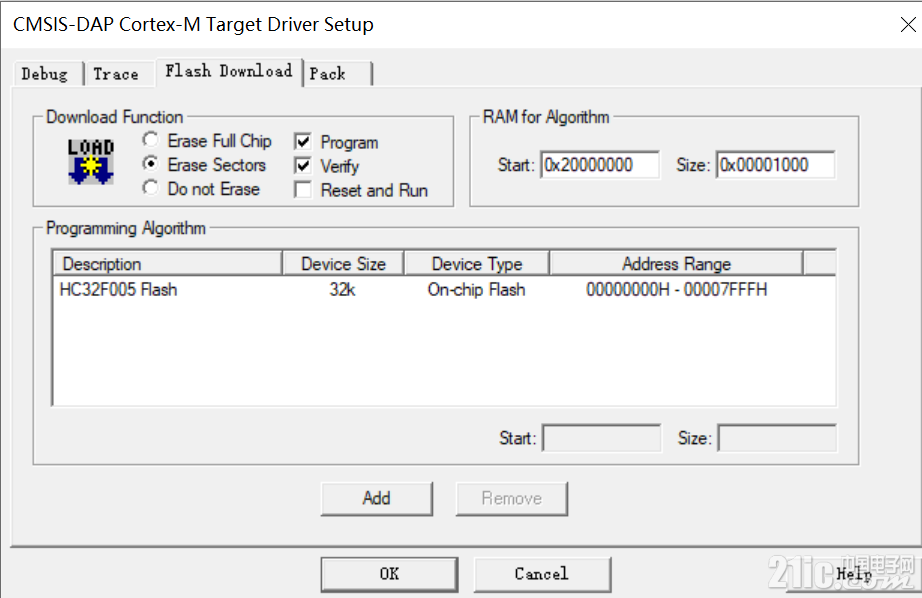922x598 pixels.
Task: Click the Remove button
Action: pyautogui.click(x=512, y=499)
